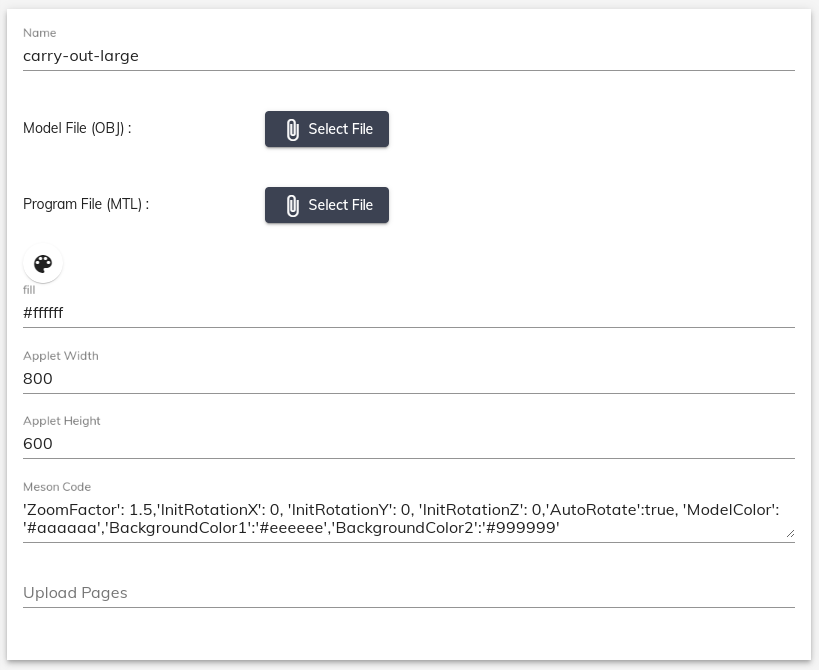Grab the Meson Code textarea resize handle

[790, 533]
